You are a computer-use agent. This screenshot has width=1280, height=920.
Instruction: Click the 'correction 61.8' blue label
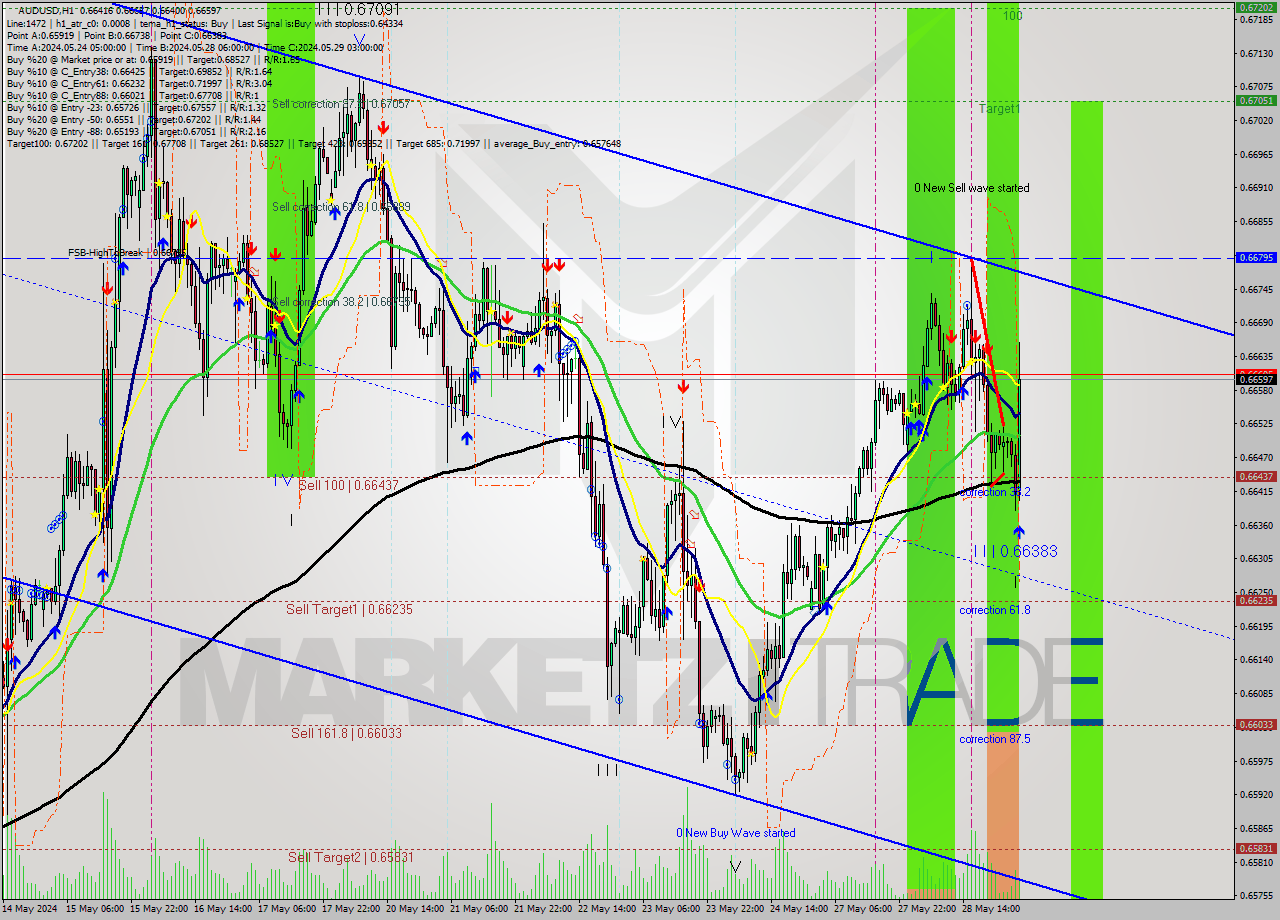point(995,610)
